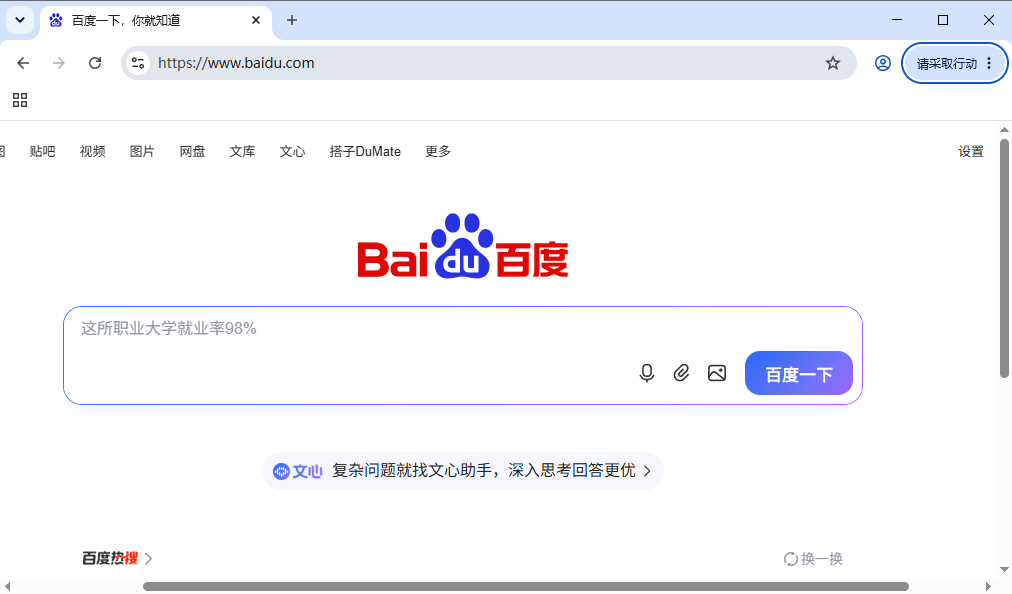Click the scroll down arrow
This screenshot has width=1012, height=594.
tap(1004, 569)
